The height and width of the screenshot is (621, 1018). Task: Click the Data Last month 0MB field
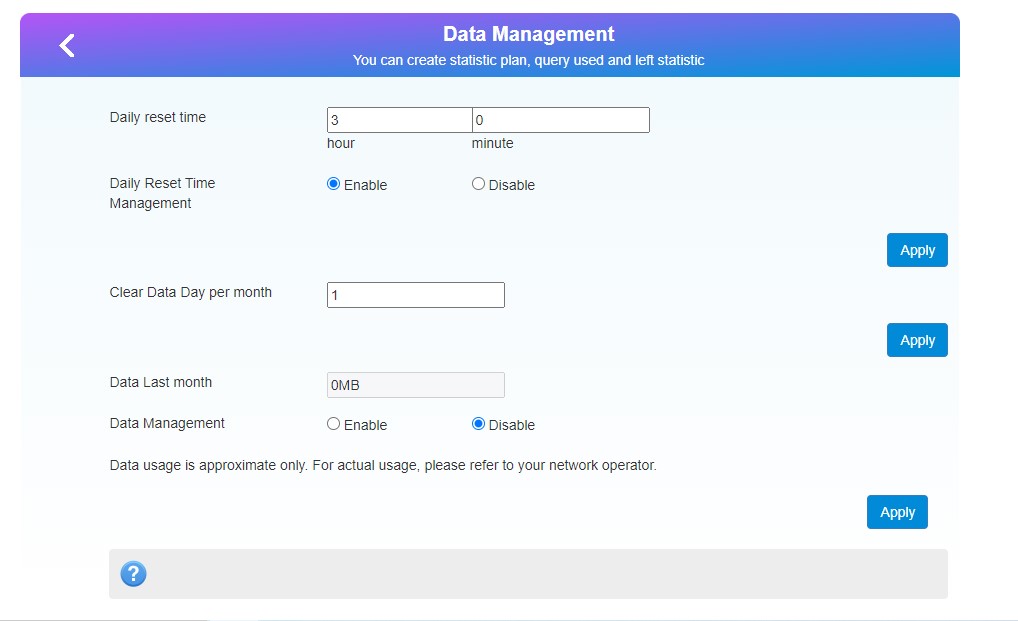416,385
